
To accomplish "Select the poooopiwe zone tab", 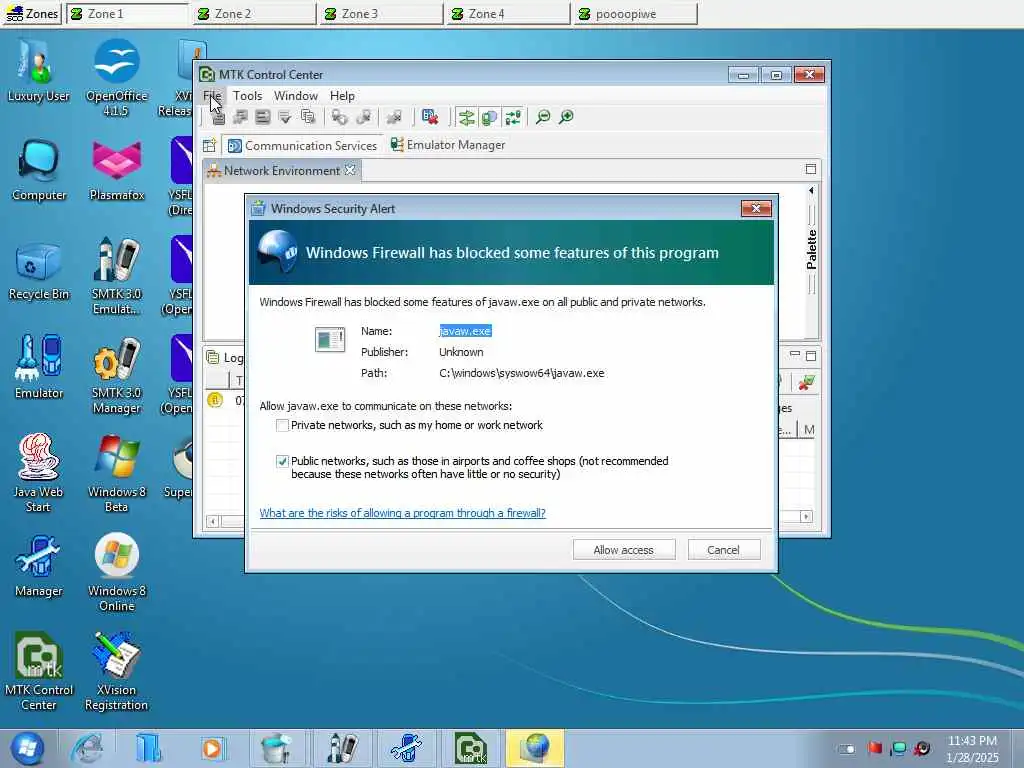I will pyautogui.click(x=635, y=14).
